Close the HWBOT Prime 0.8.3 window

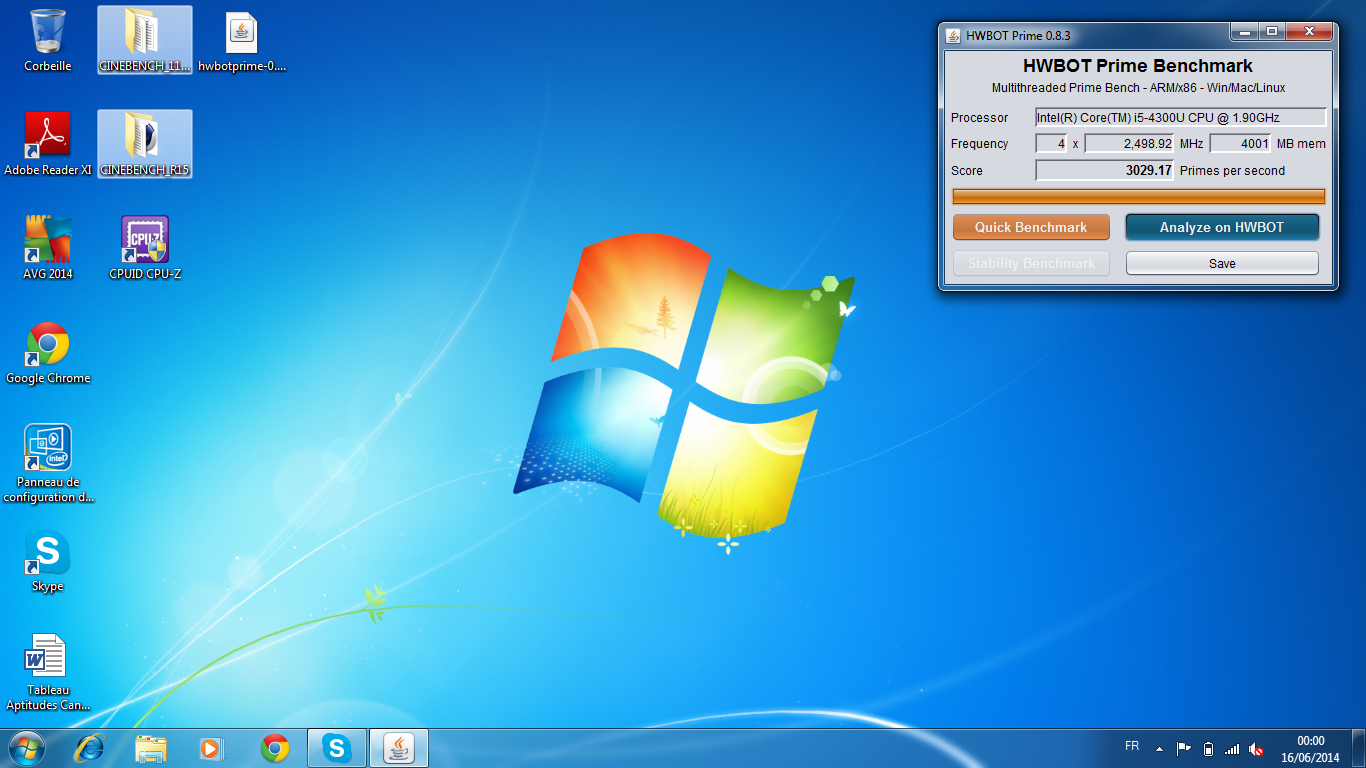point(1309,31)
